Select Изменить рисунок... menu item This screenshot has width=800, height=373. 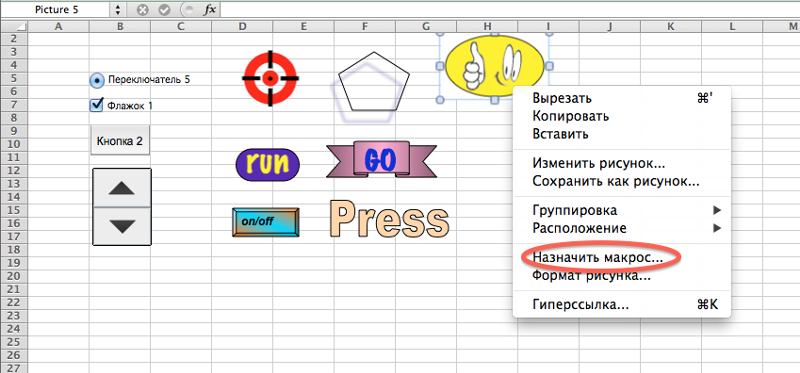point(621,163)
